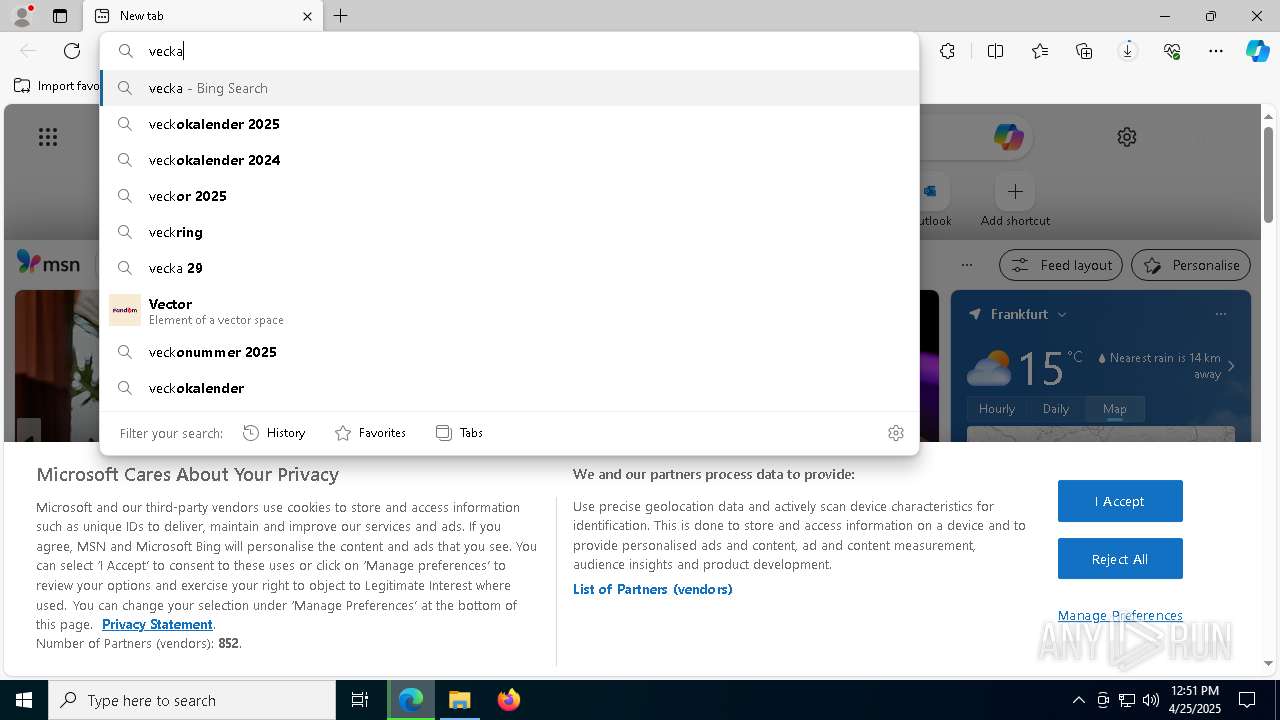Image resolution: width=1280 pixels, height=720 pixels.
Task: Open a new tab with plus button
Action: point(341,16)
